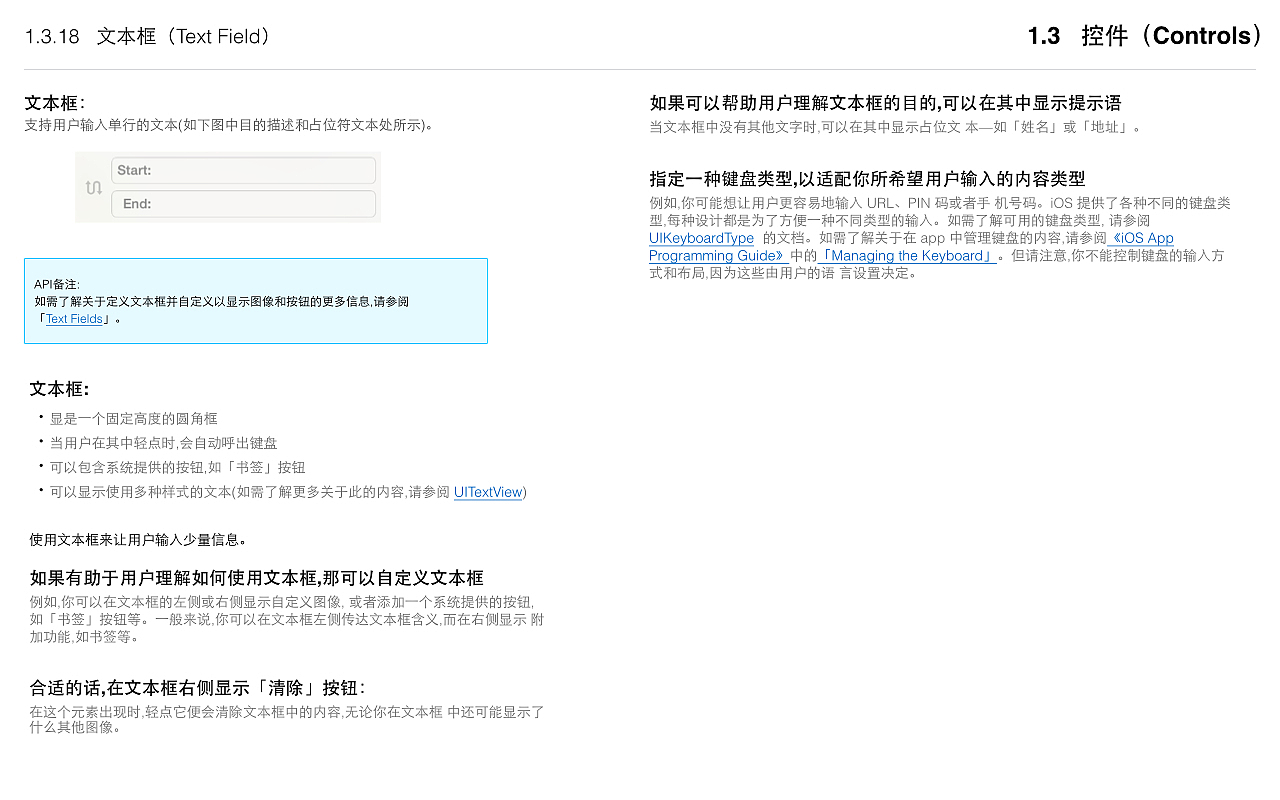Click inside the Start text field
Screen dimensions: 1280x800
242,170
